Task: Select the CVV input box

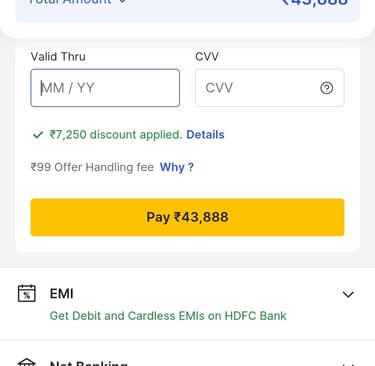Action: point(270,88)
